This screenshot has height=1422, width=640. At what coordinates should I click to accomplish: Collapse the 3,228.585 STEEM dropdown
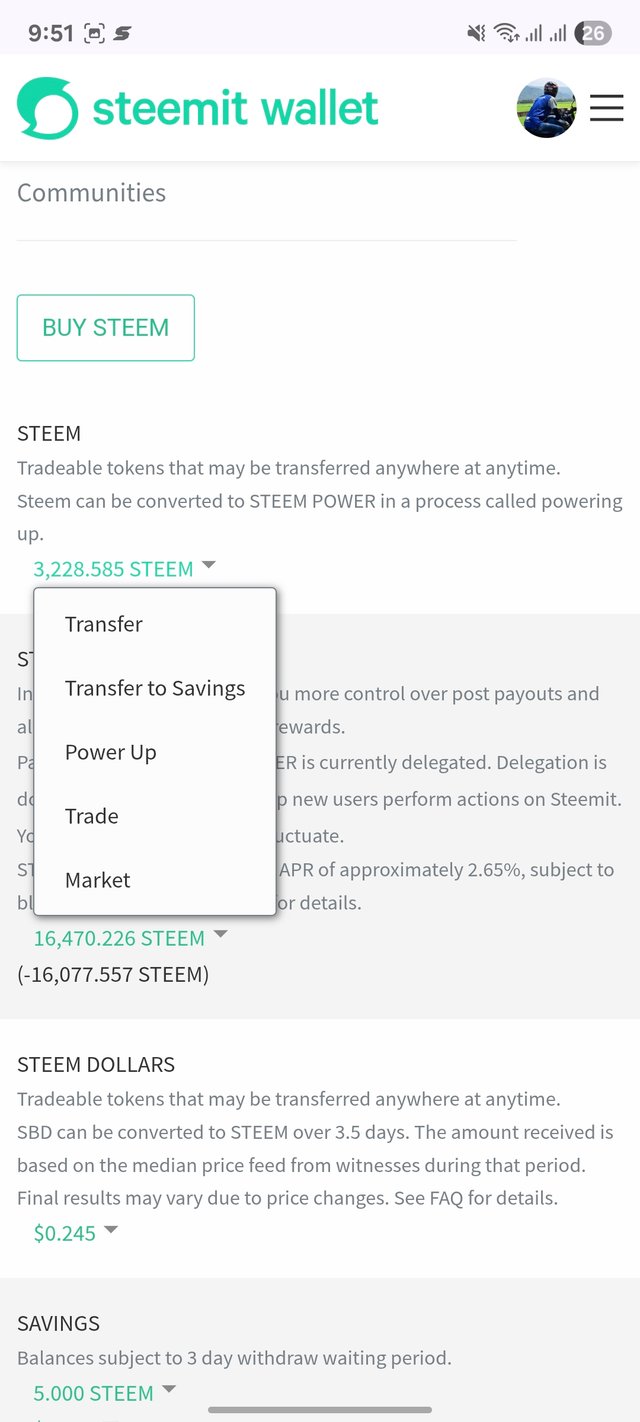pos(124,569)
